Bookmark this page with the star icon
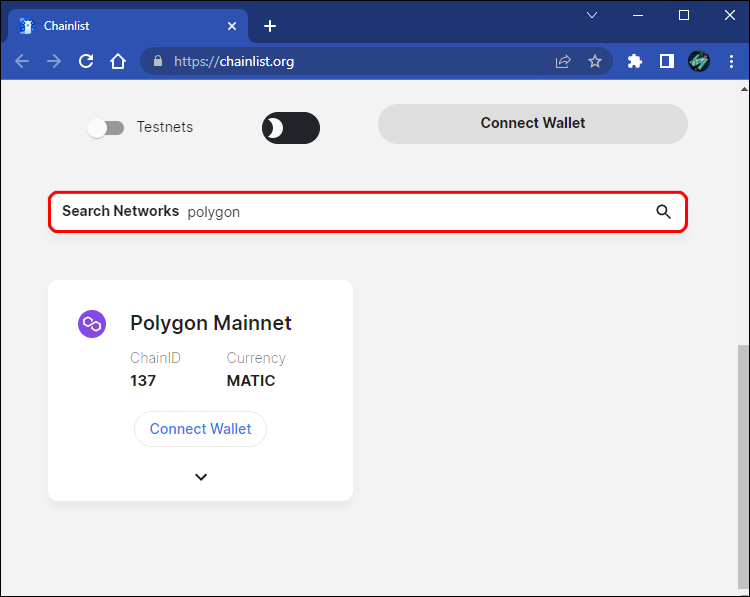This screenshot has width=750, height=597. pos(595,61)
